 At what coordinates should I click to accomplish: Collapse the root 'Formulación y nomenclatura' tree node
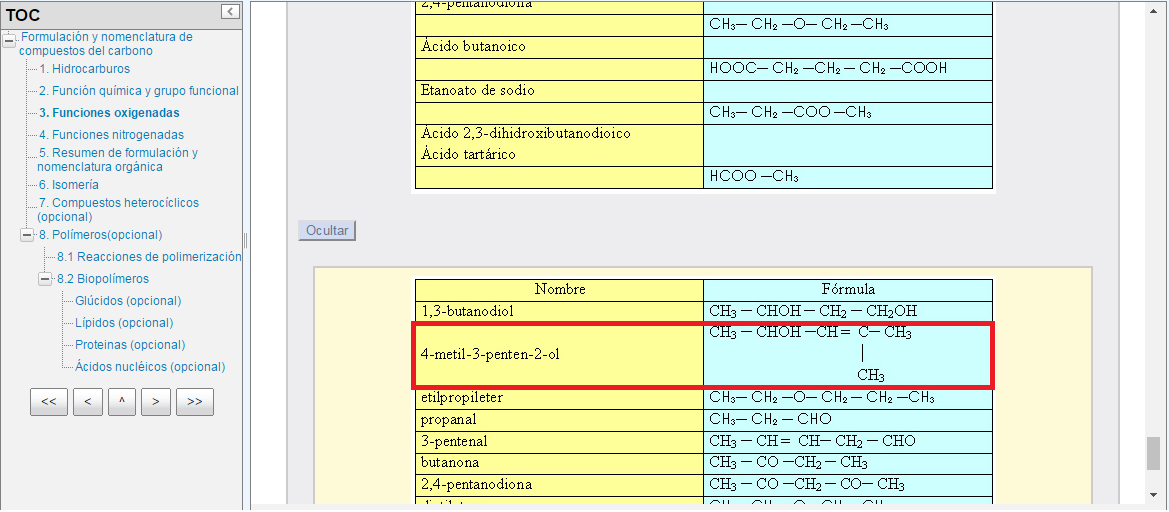point(9,41)
